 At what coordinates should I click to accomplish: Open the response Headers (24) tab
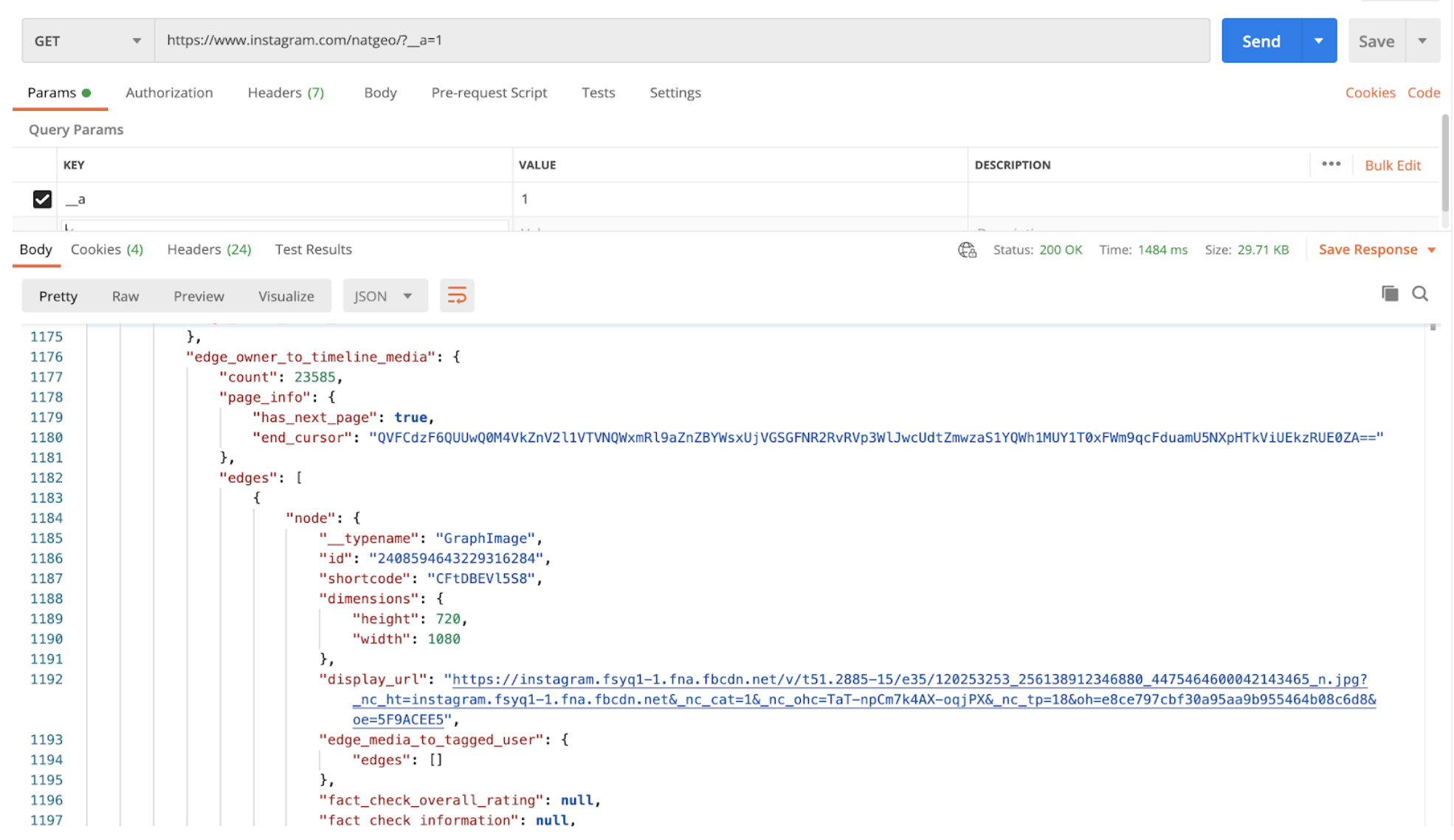(209, 249)
